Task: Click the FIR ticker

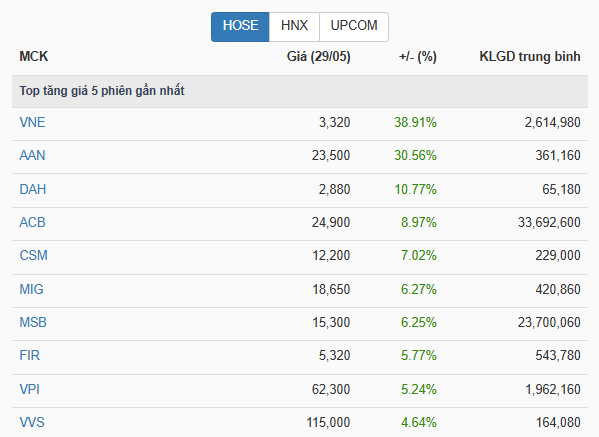Action: click(30, 356)
